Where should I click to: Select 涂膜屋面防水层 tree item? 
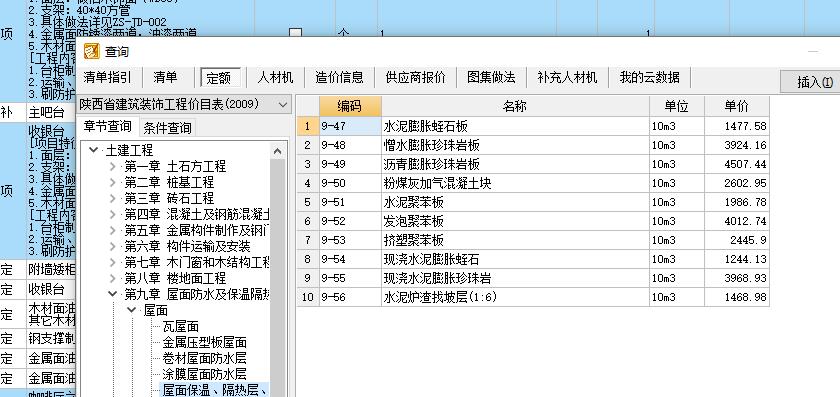(205, 374)
